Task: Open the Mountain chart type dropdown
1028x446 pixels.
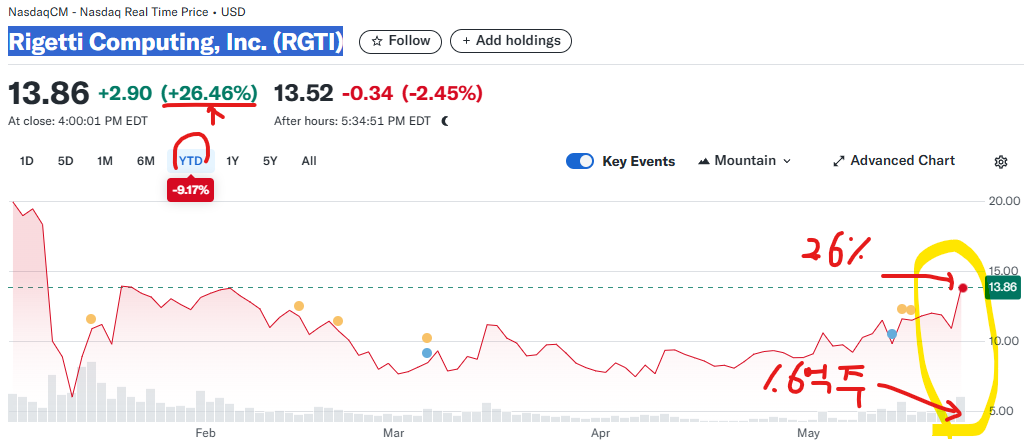Action: coord(745,161)
